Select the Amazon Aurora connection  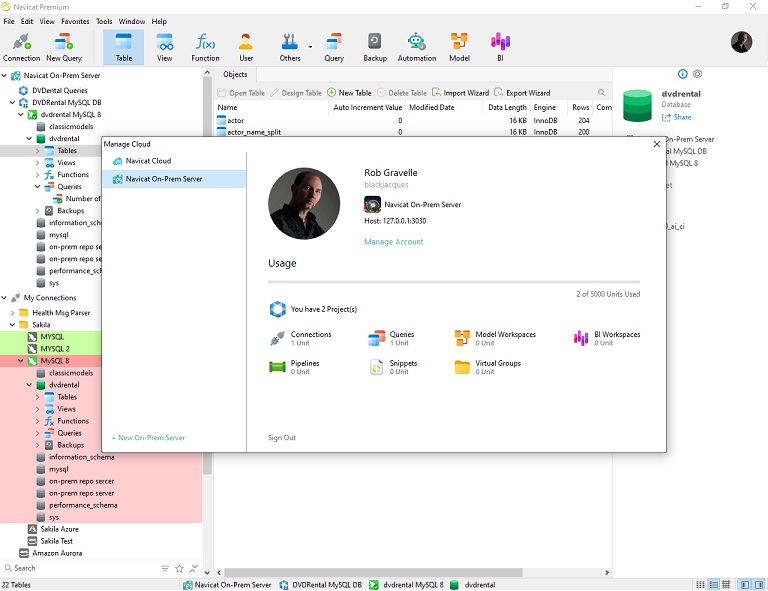57,553
